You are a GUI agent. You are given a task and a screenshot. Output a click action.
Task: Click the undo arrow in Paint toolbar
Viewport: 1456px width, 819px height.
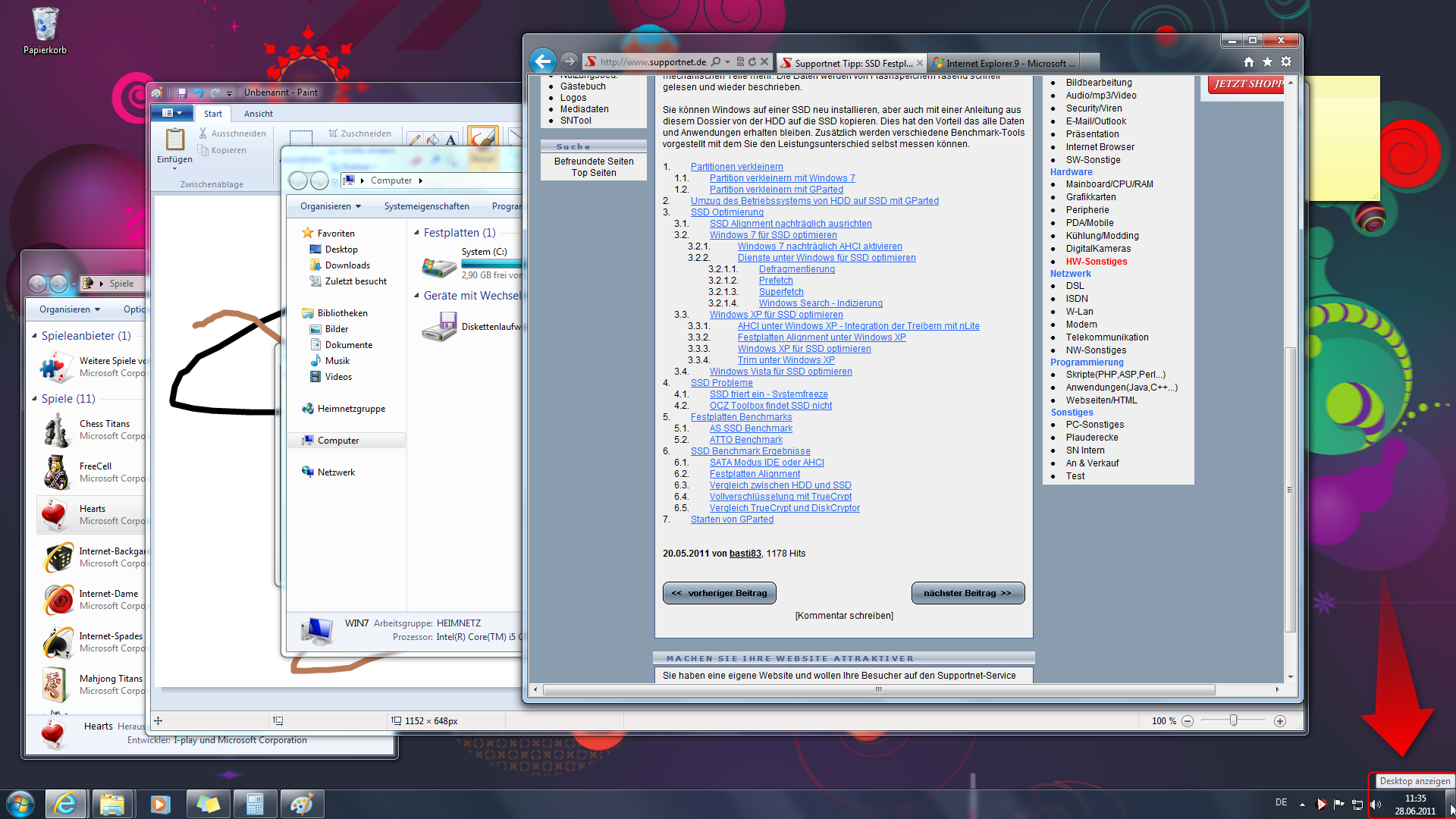199,93
